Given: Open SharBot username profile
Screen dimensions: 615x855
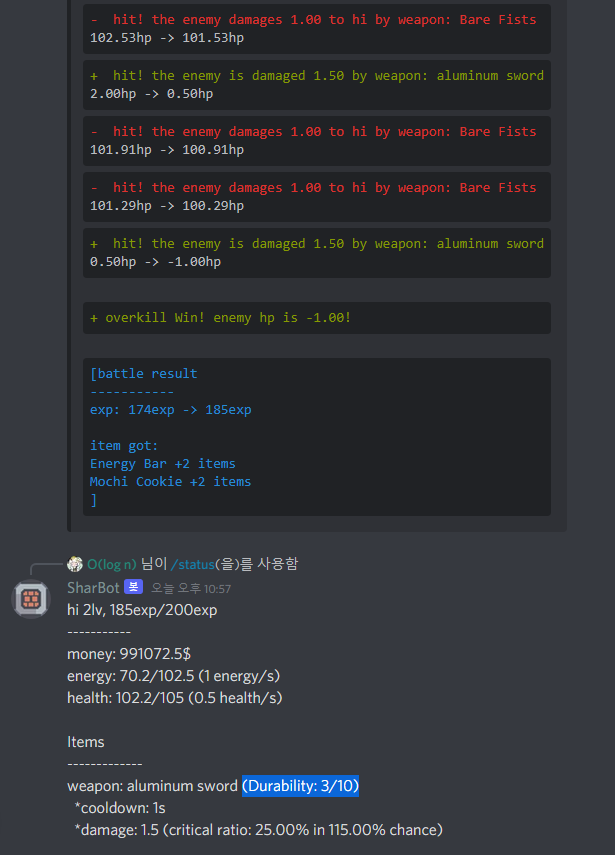Looking at the screenshot, I should 93,587.
